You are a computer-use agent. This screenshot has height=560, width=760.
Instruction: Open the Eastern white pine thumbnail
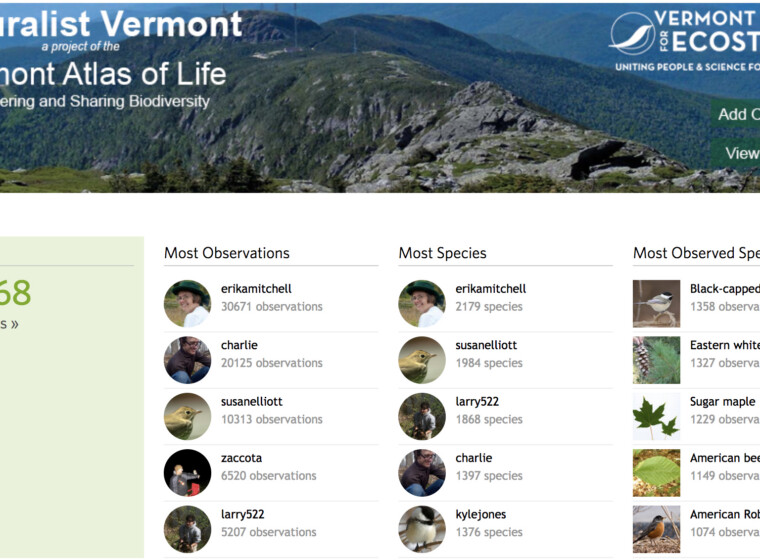(656, 360)
